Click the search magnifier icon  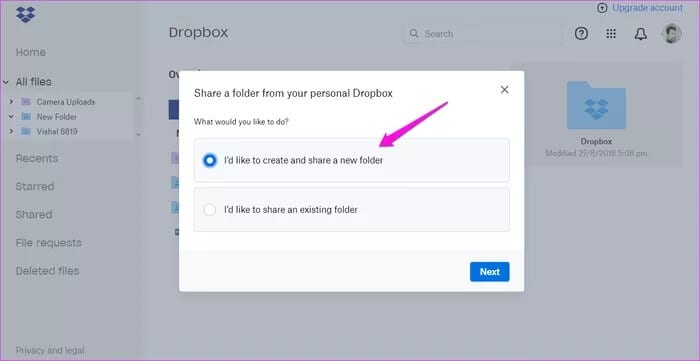pos(414,33)
